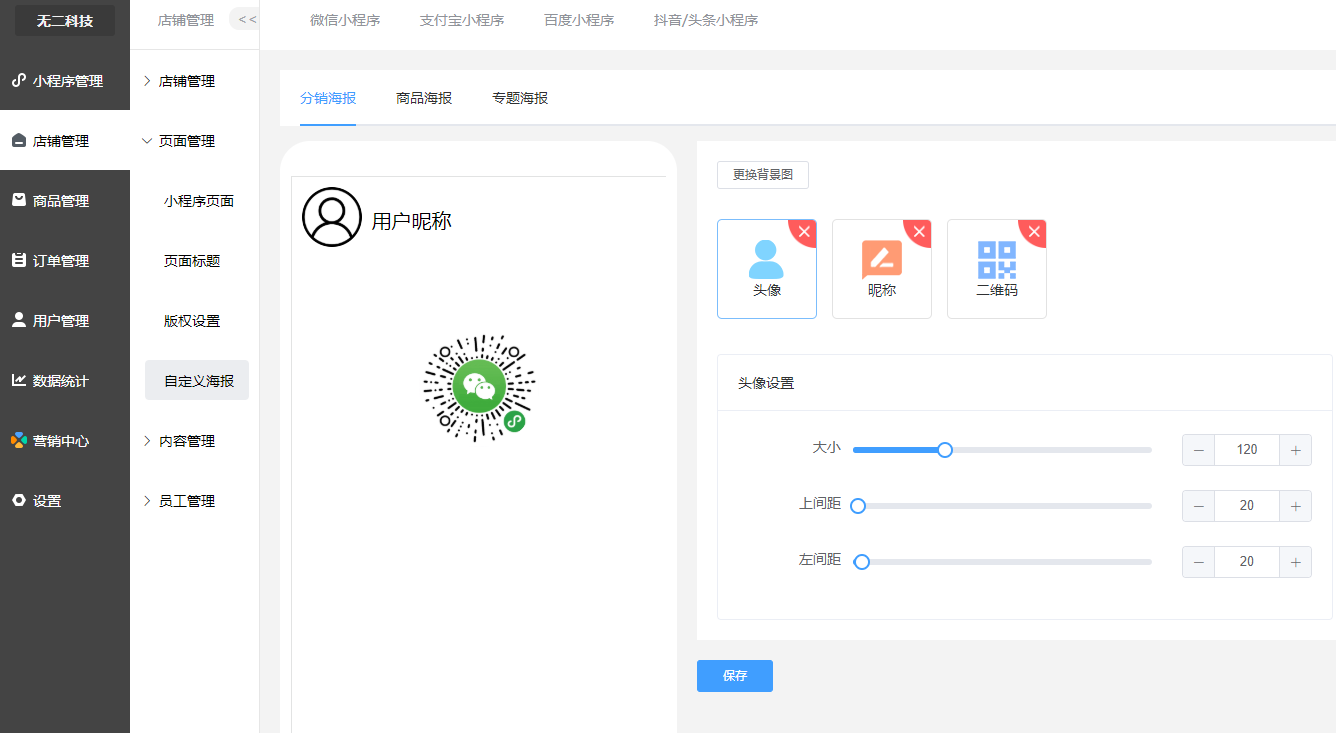Click the blue 保存 button

(x=735, y=676)
